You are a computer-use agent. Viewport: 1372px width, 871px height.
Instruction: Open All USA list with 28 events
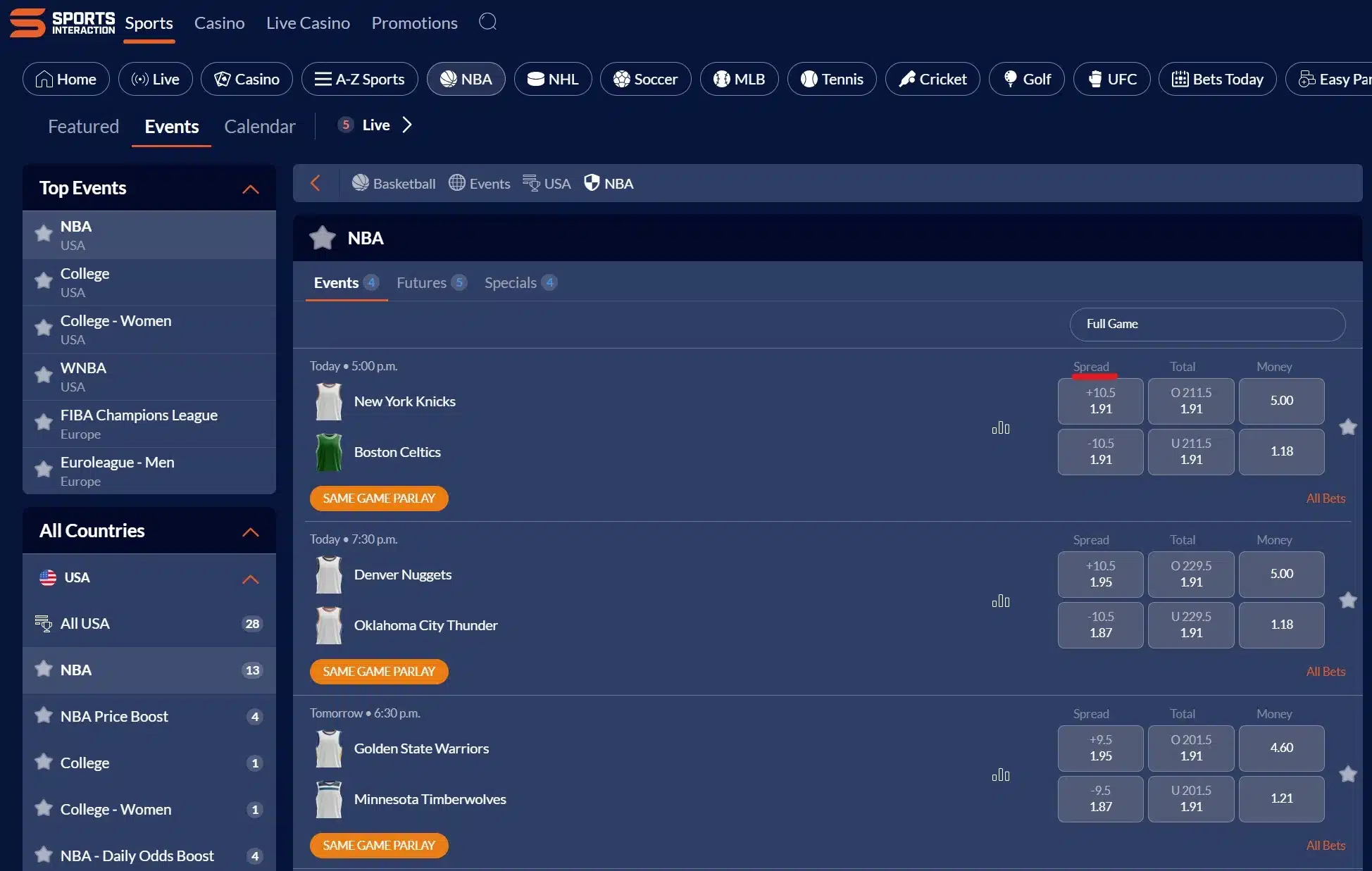click(x=149, y=624)
